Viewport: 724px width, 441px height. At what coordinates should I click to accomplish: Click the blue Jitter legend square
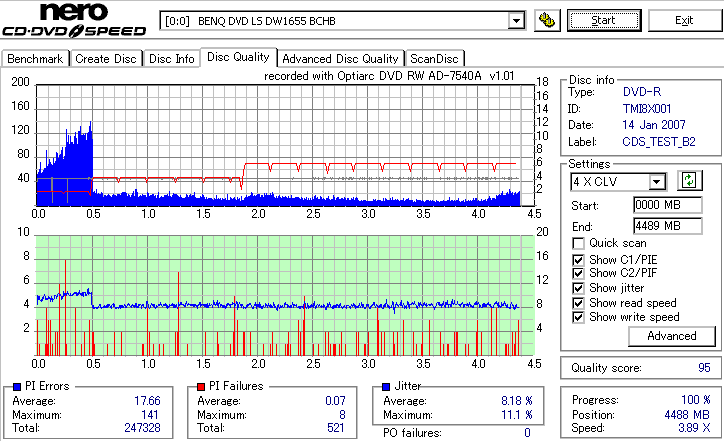(x=386, y=387)
